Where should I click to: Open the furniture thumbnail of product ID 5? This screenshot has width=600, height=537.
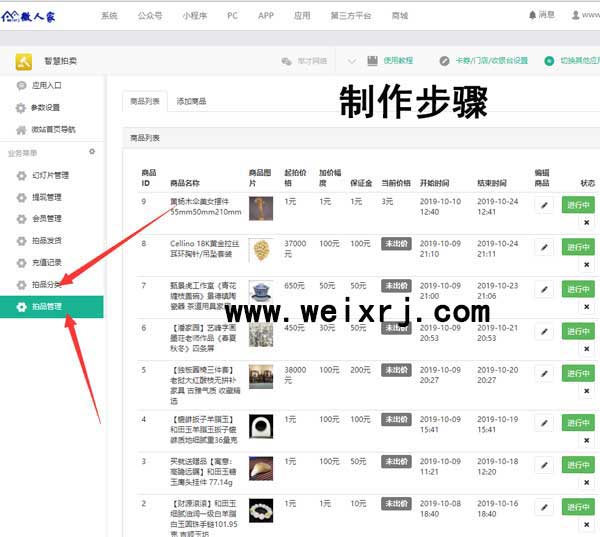tap(261, 377)
